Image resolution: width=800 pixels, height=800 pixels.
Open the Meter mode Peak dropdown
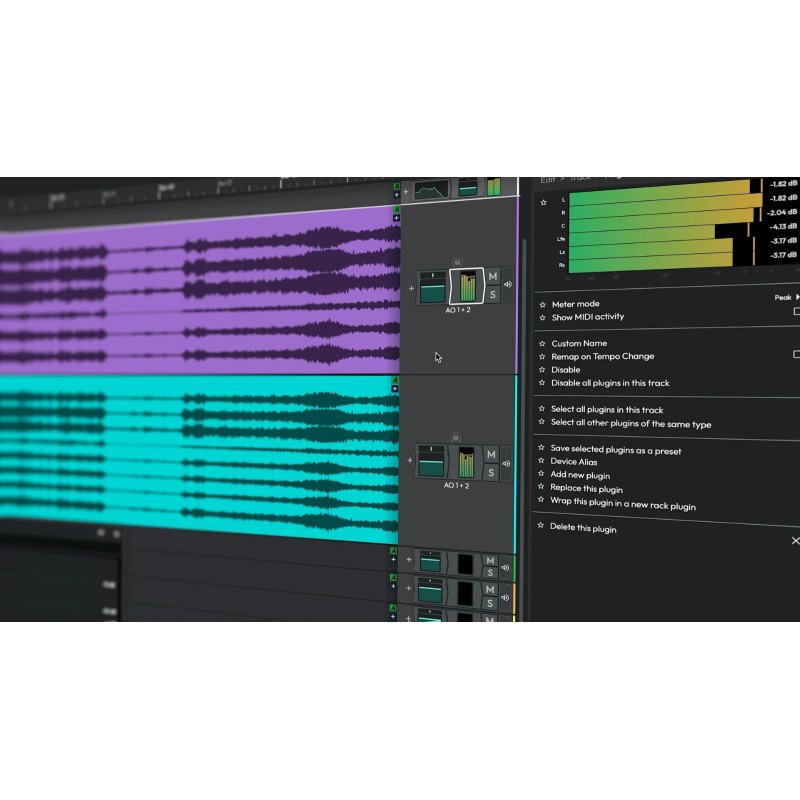787,297
